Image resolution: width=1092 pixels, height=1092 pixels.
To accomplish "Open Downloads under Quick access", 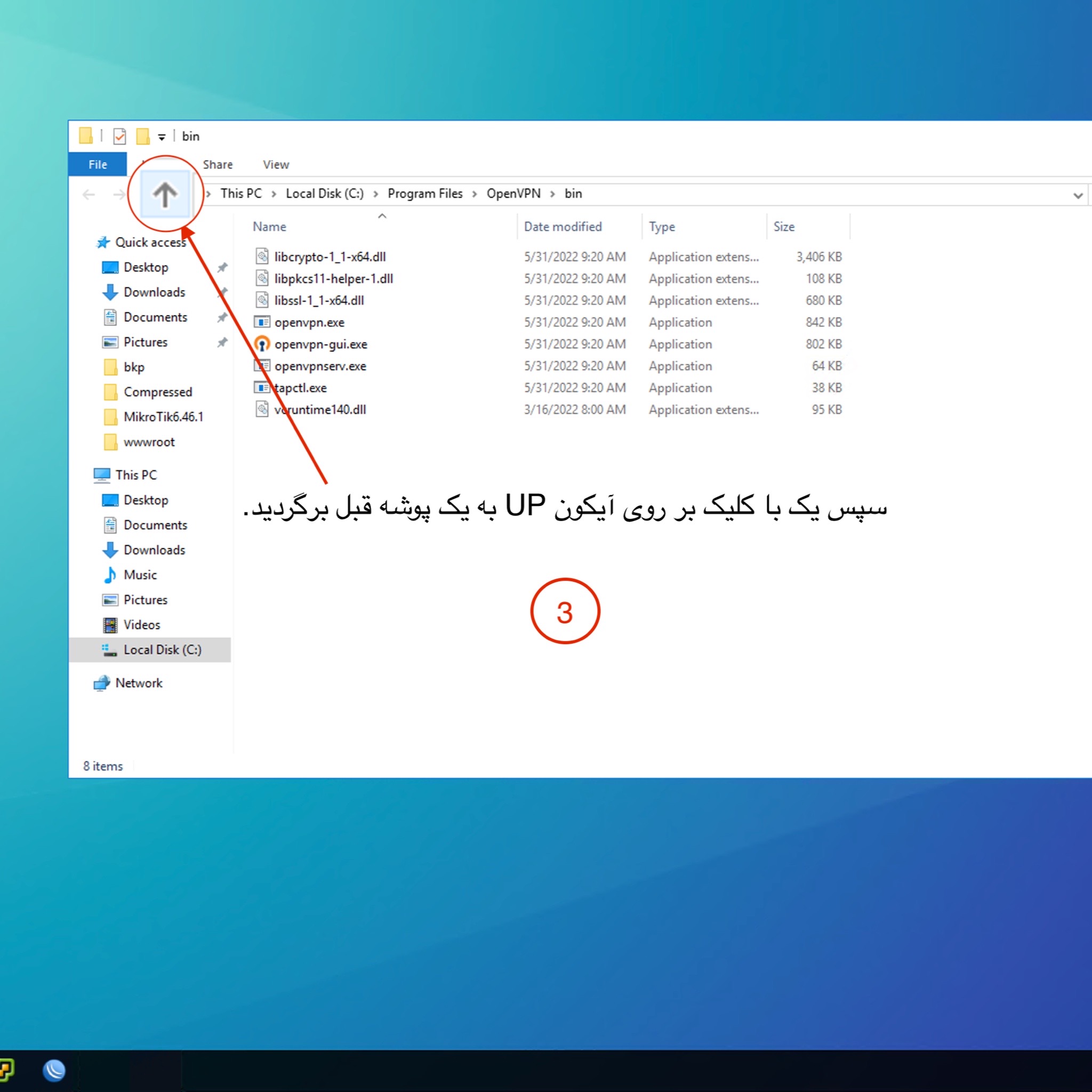I will (154, 292).
